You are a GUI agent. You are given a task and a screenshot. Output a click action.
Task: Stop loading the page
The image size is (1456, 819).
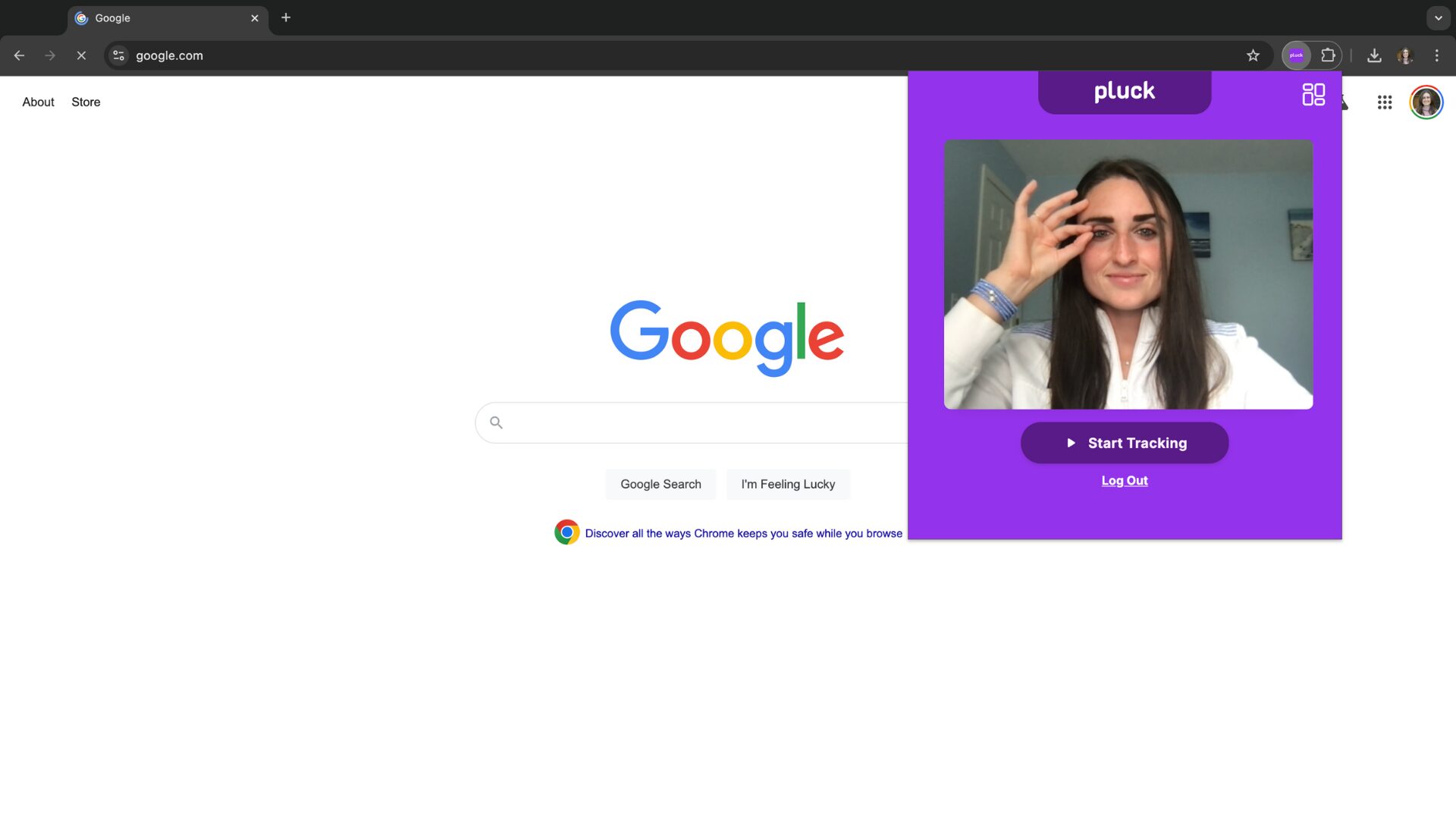81,55
